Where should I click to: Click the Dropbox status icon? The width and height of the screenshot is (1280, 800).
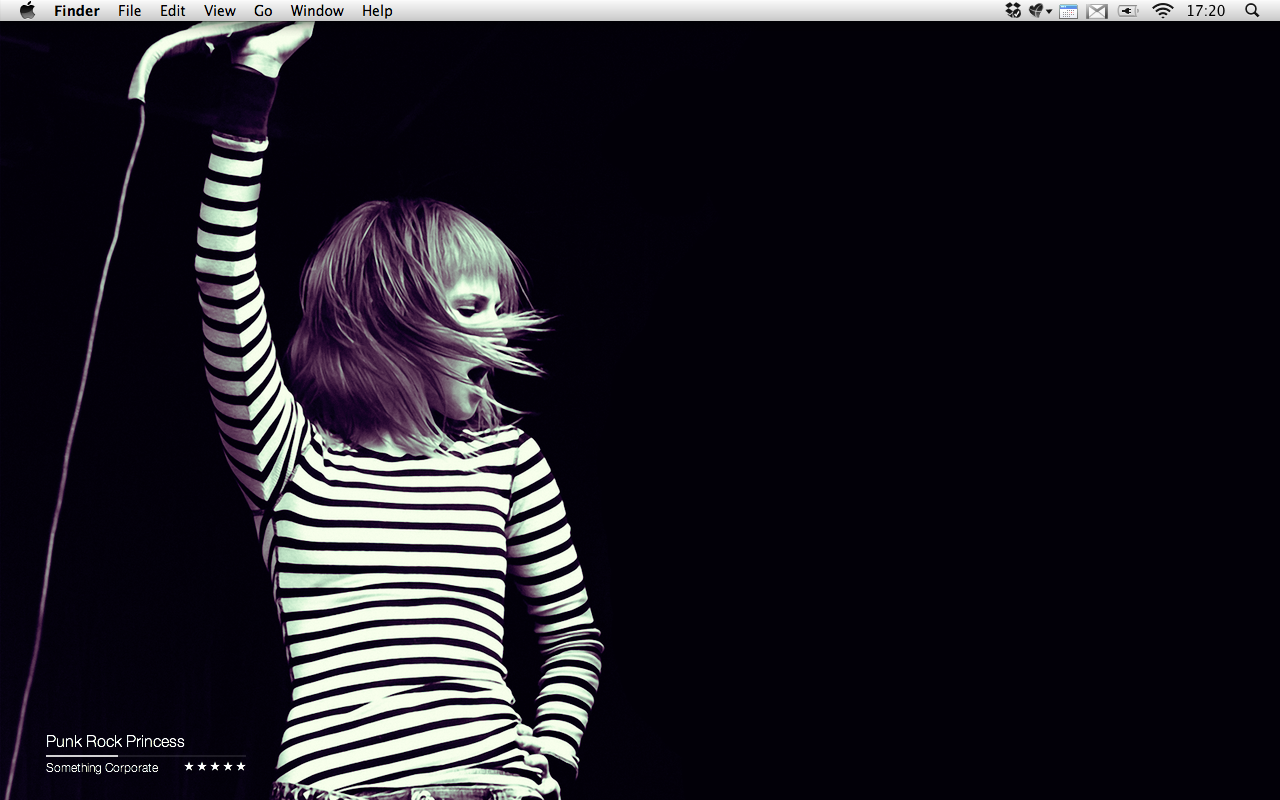point(1013,11)
